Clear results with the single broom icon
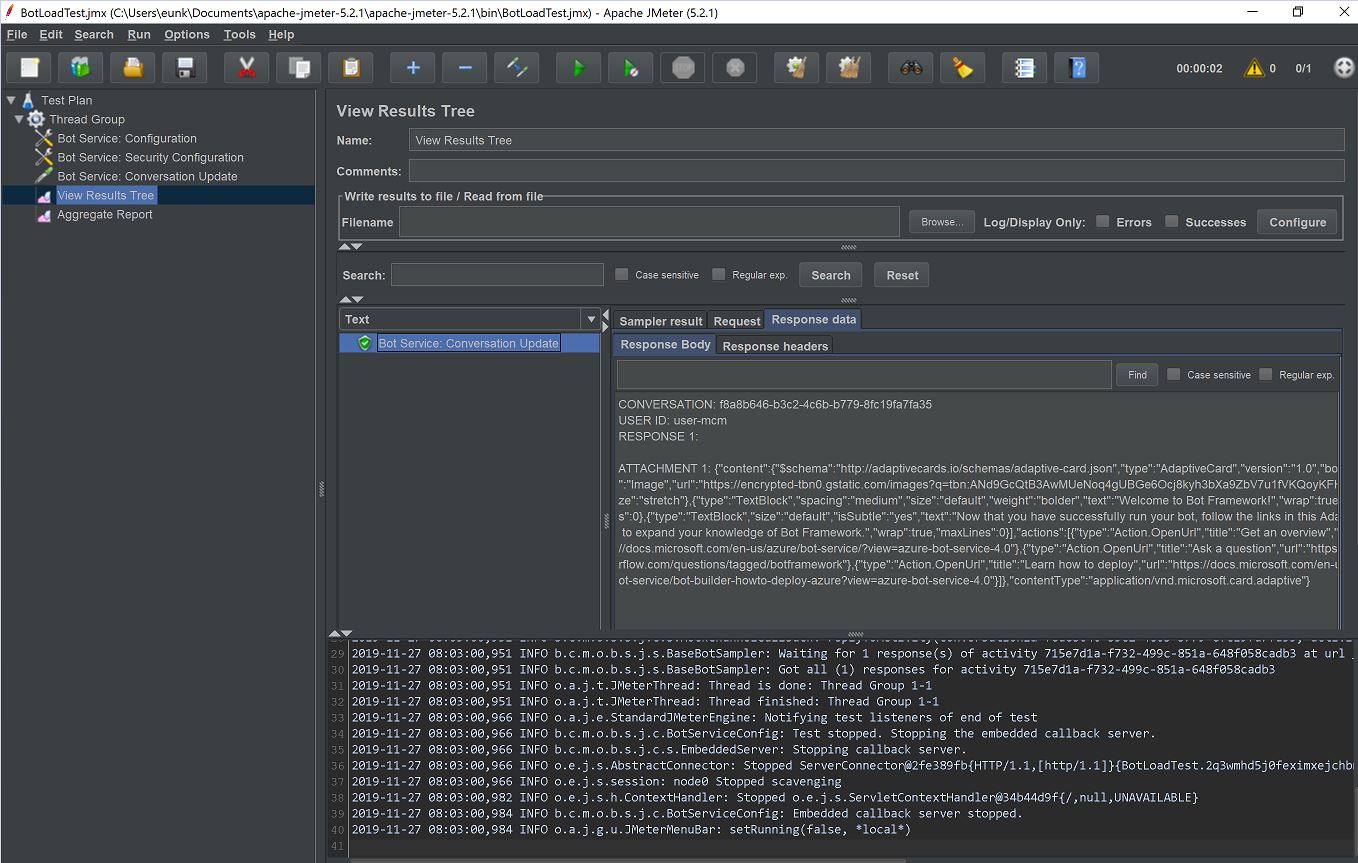Viewport: 1358px width, 863px height. click(x=797, y=68)
